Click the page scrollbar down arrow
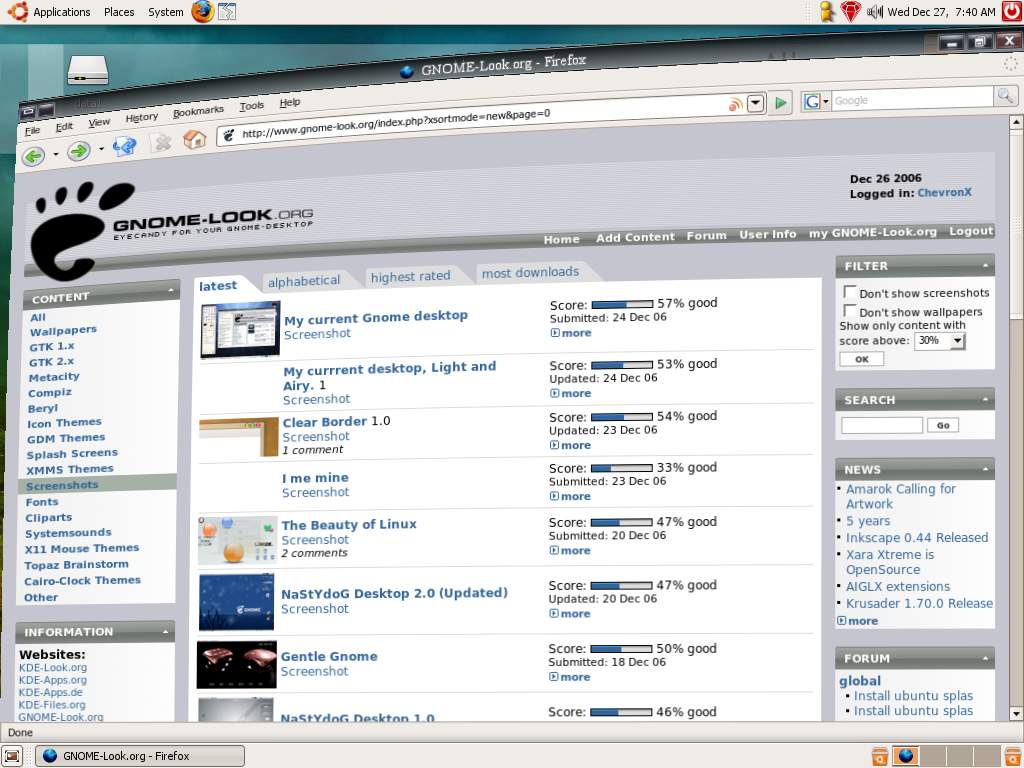This screenshot has height=768, width=1024. [1016, 713]
